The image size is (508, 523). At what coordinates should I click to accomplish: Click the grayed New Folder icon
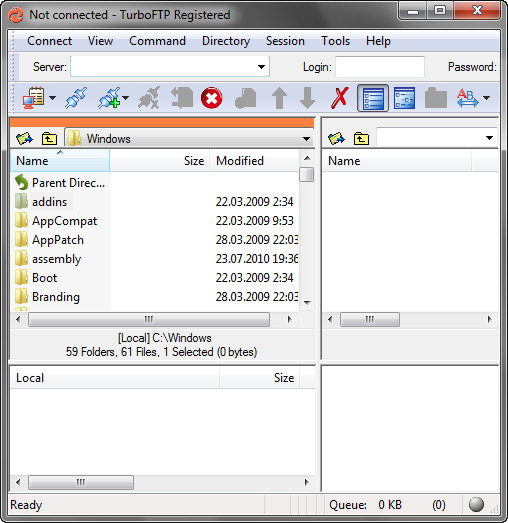[x=436, y=98]
